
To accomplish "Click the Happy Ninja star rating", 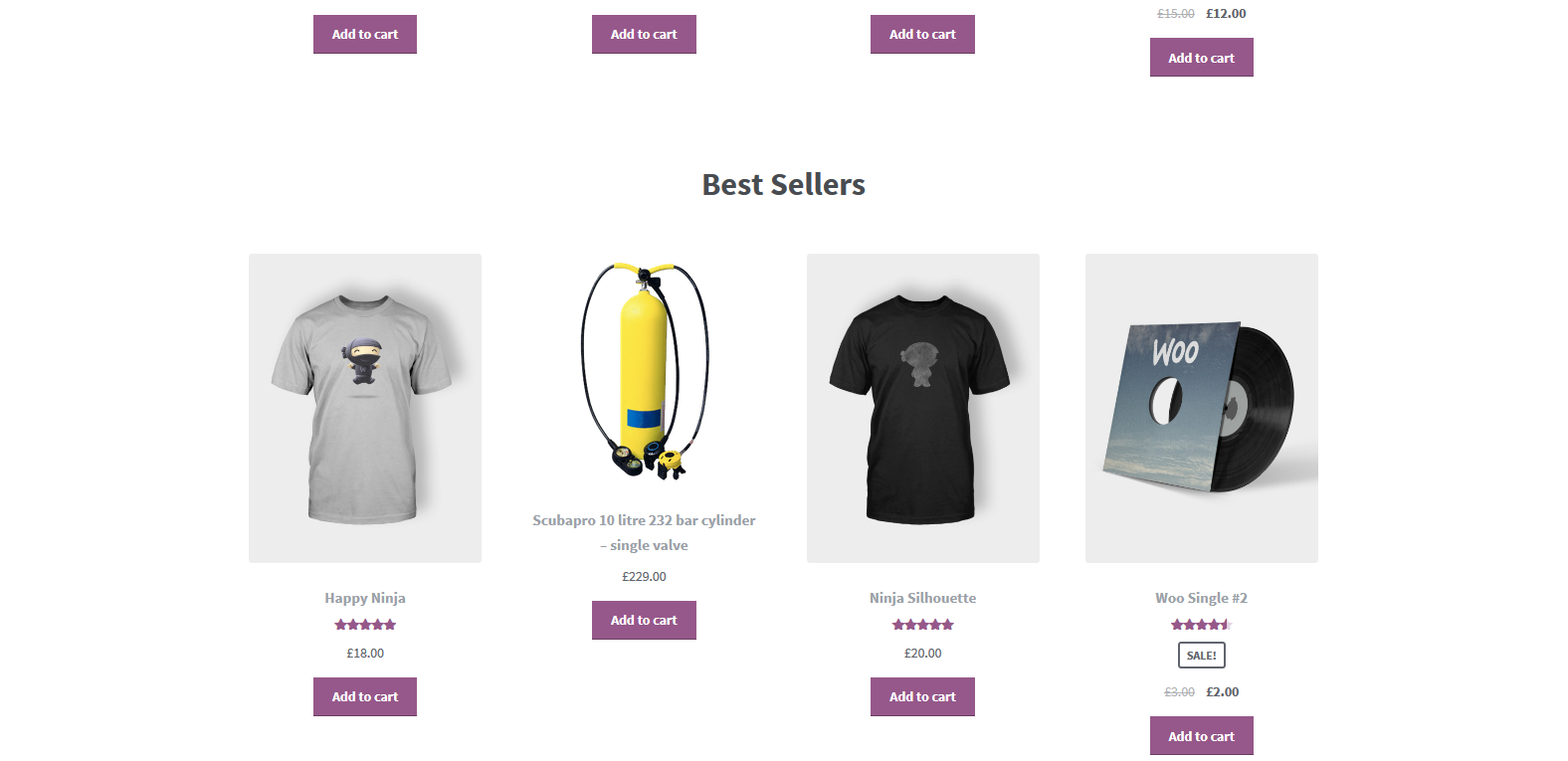I will 365,625.
